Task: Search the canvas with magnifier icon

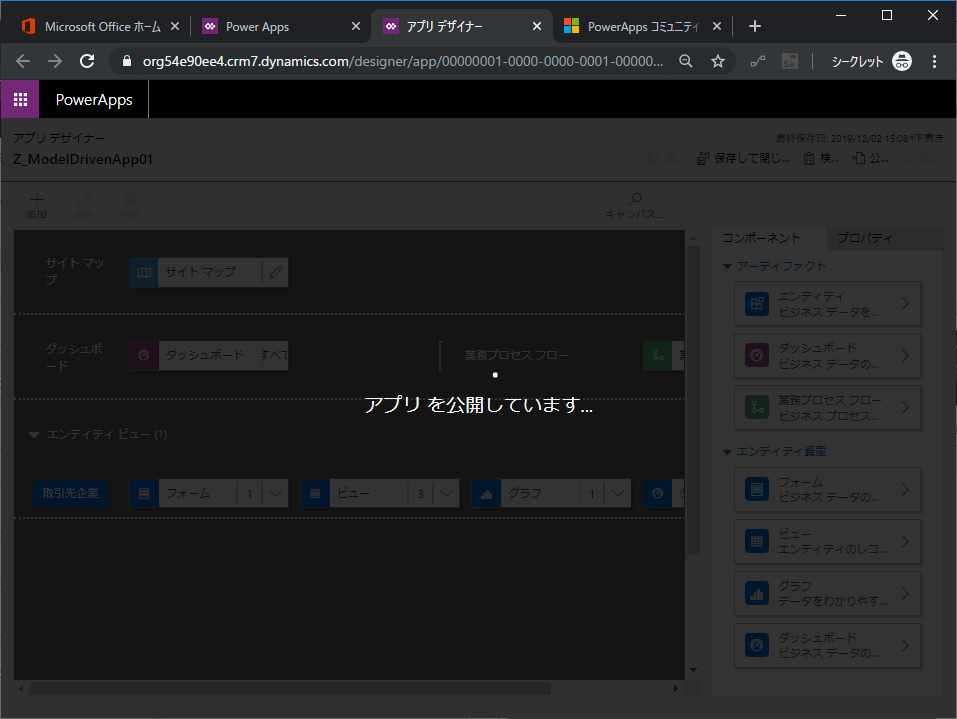Action: click(635, 199)
